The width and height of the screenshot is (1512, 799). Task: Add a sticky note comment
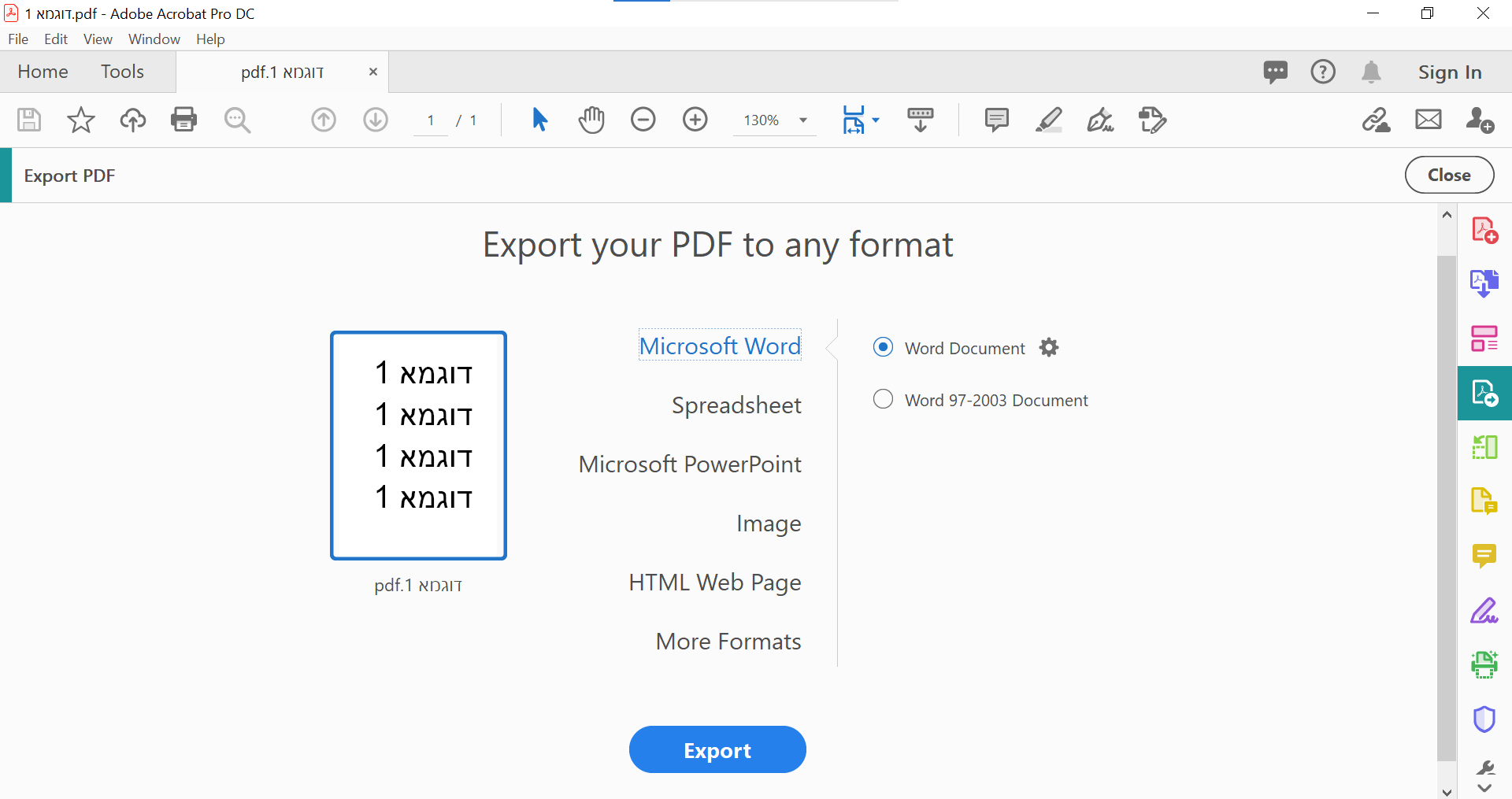[997, 120]
